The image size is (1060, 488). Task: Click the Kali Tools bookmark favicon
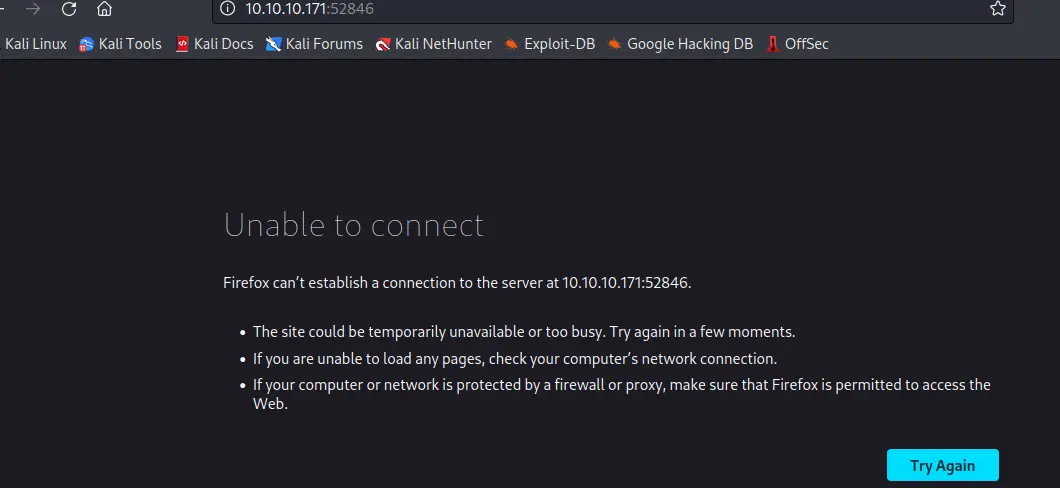click(86, 45)
